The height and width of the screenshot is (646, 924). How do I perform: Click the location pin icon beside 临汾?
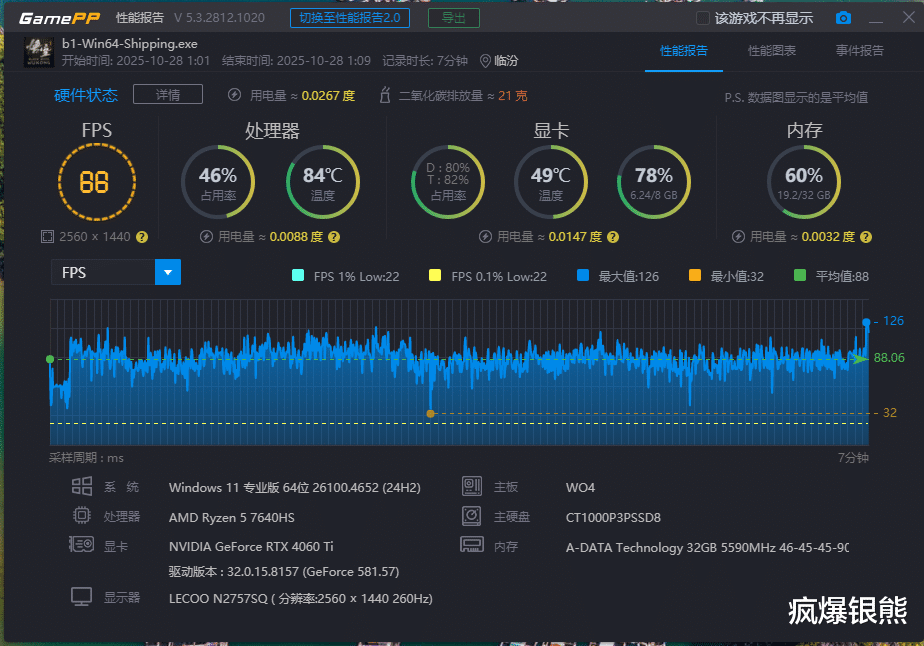pos(485,61)
